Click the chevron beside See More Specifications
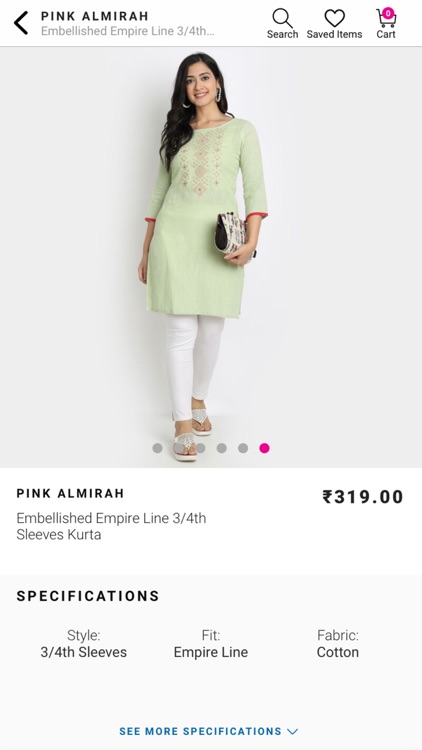422x750 pixels. click(x=293, y=731)
